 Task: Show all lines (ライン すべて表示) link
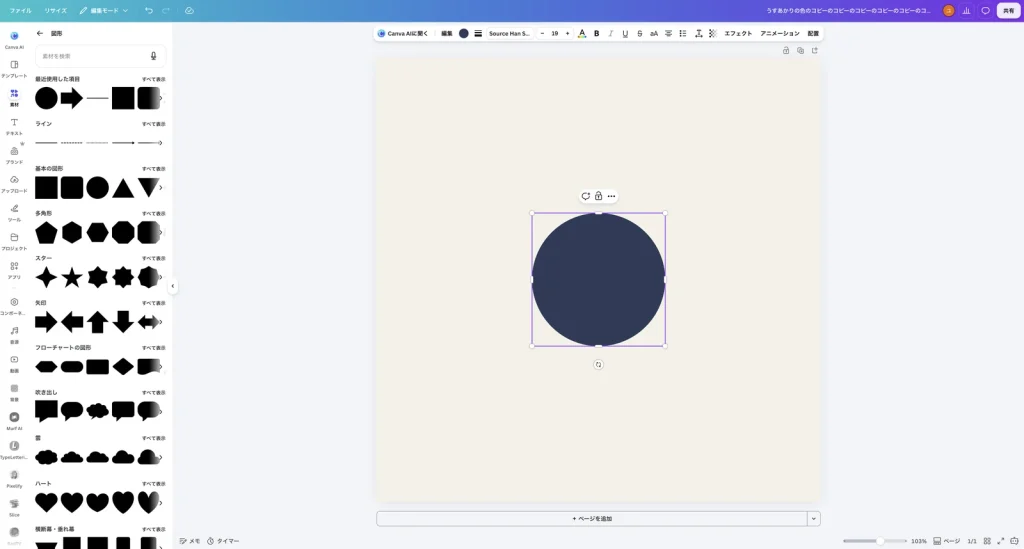click(153, 124)
